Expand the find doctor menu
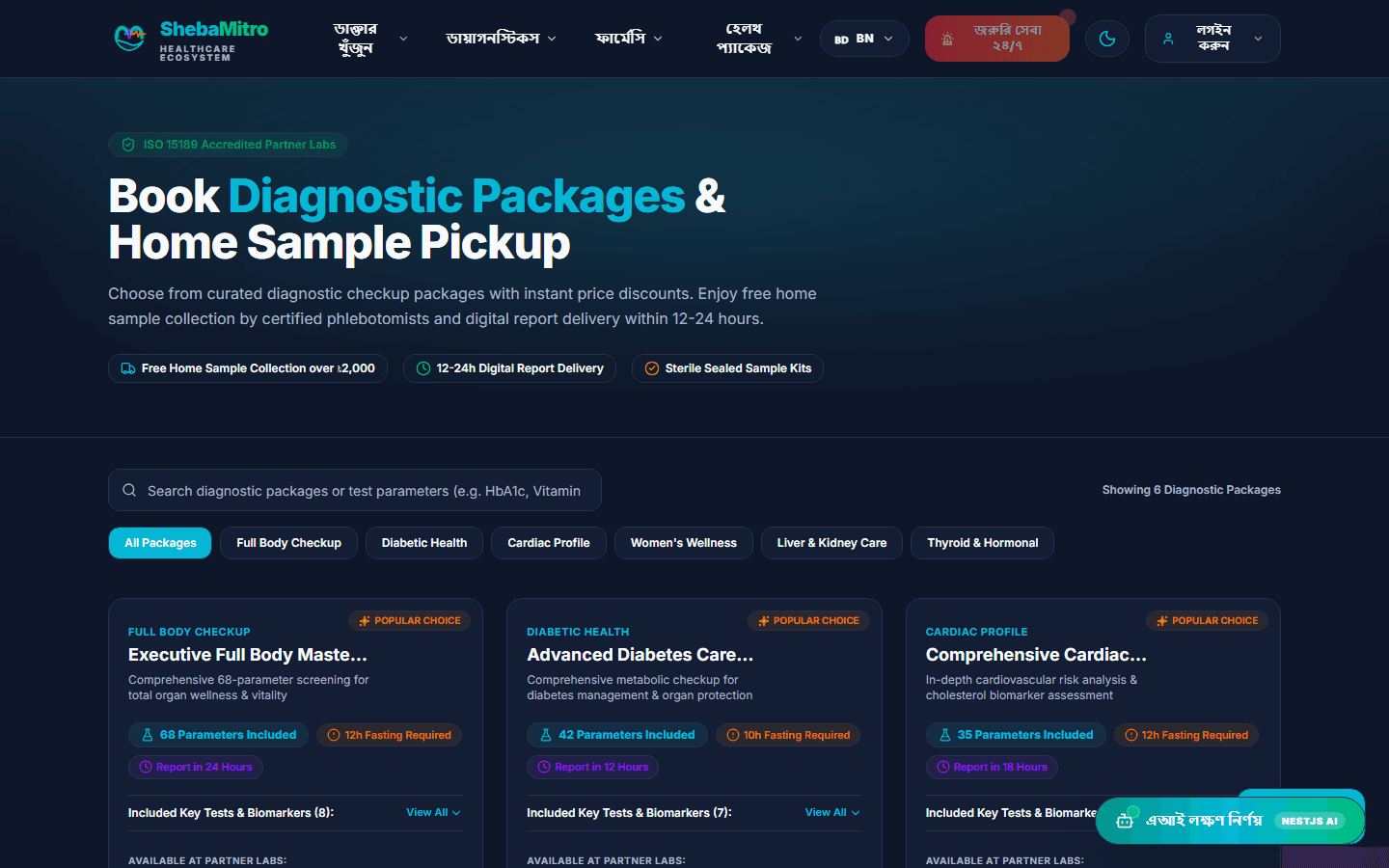1389x868 pixels. click(x=370, y=39)
